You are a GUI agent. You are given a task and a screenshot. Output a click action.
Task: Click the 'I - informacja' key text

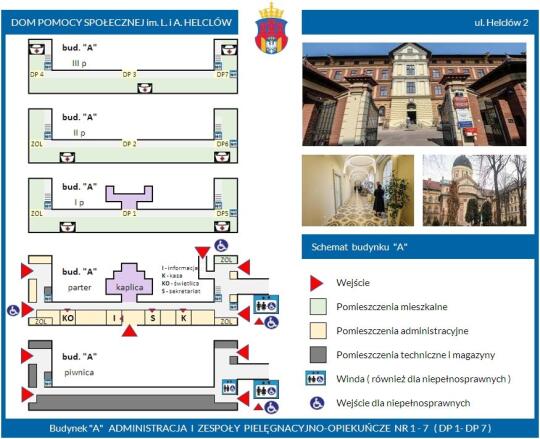click(179, 268)
